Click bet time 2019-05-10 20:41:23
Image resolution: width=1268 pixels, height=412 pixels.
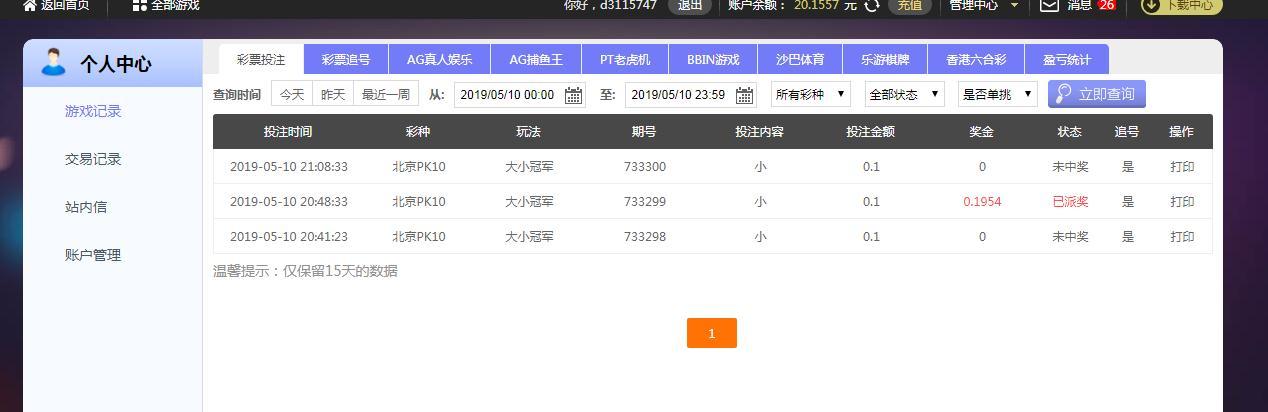[289, 237]
